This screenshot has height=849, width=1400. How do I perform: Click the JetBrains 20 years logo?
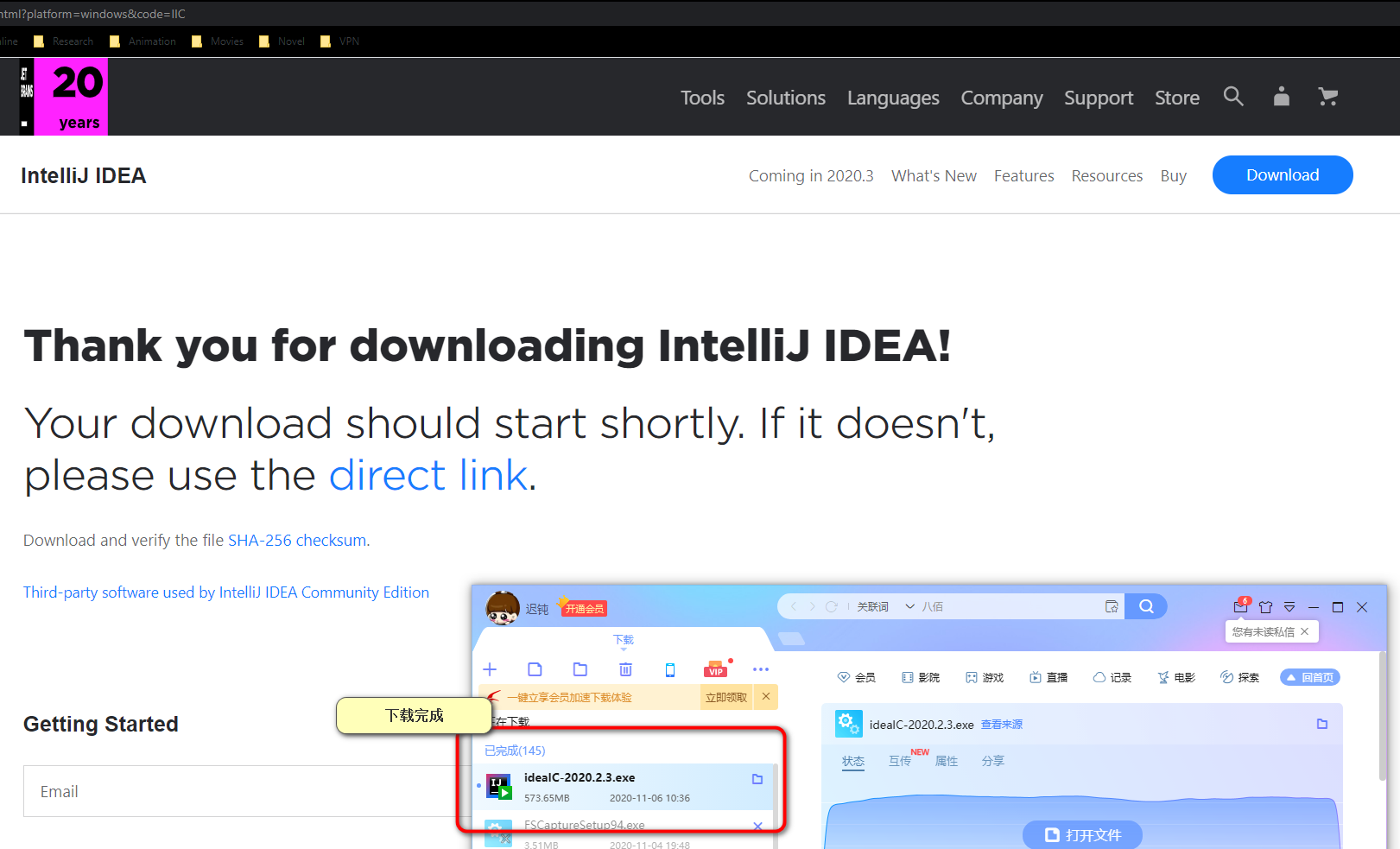(64, 97)
